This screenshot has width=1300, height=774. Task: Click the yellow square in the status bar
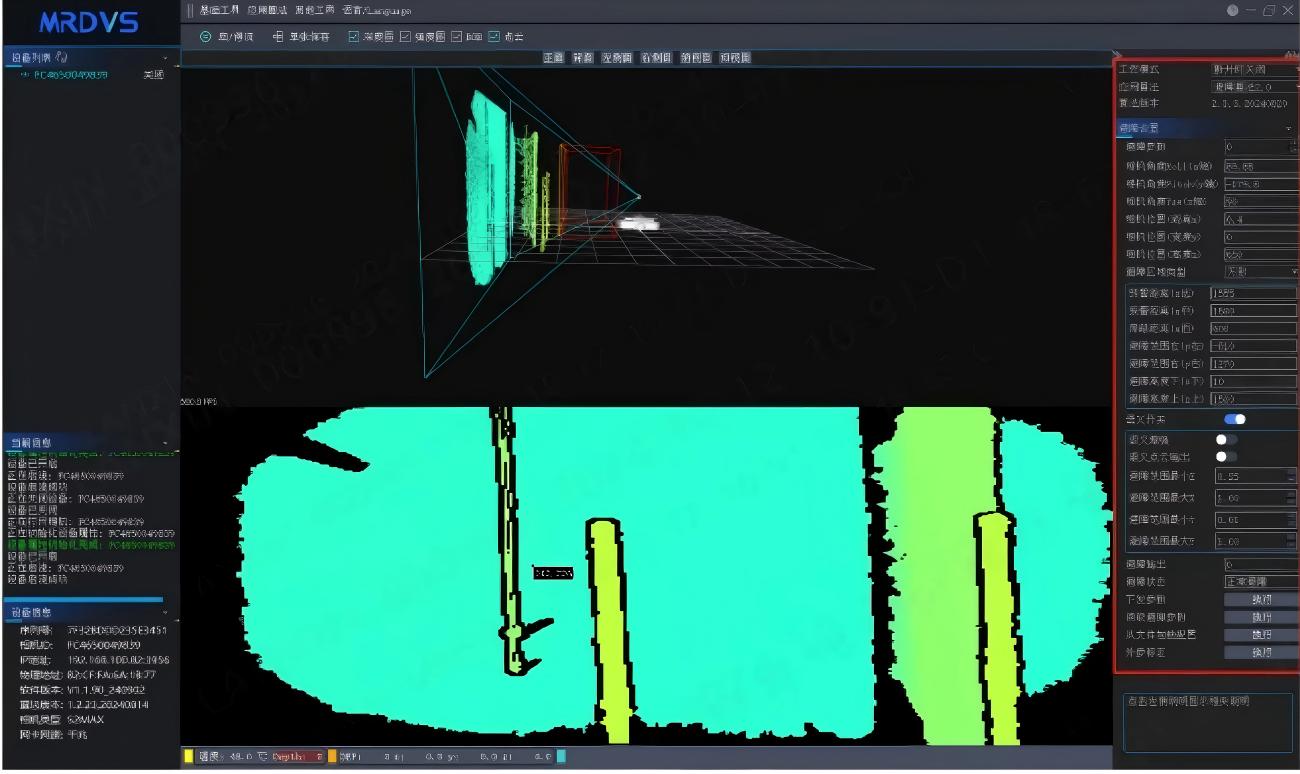(188, 757)
